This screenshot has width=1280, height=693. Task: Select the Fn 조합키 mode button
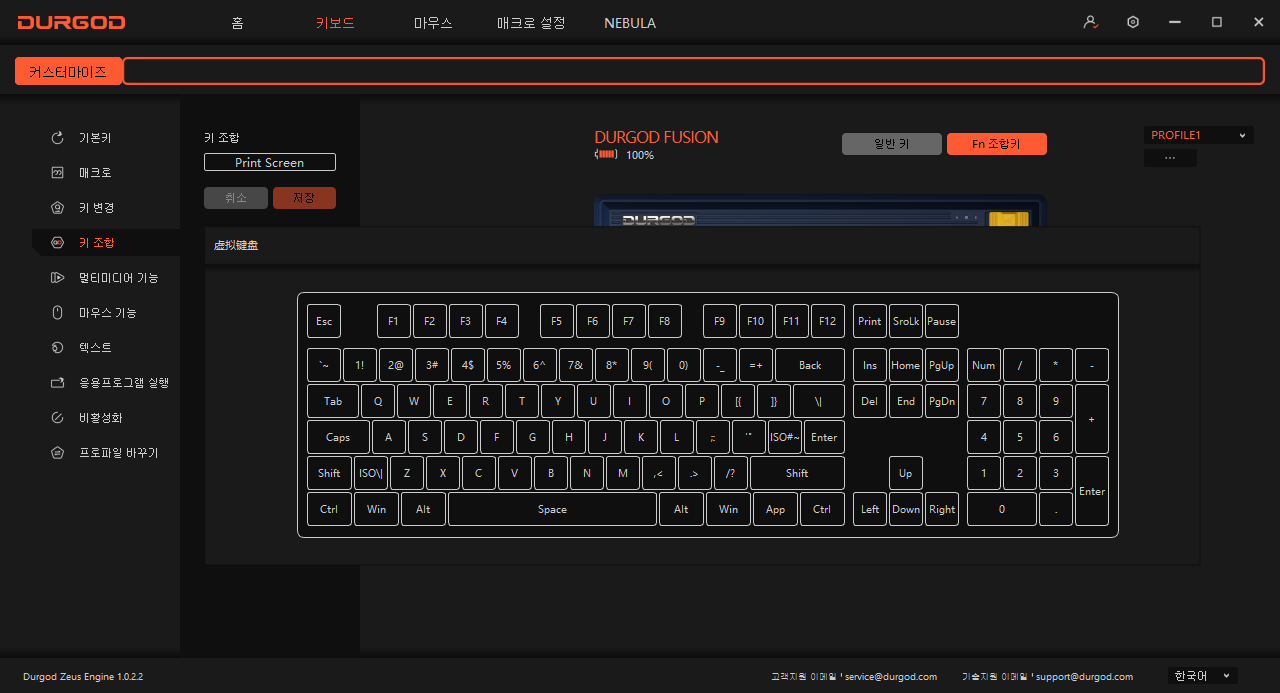pyautogui.click(x=997, y=144)
